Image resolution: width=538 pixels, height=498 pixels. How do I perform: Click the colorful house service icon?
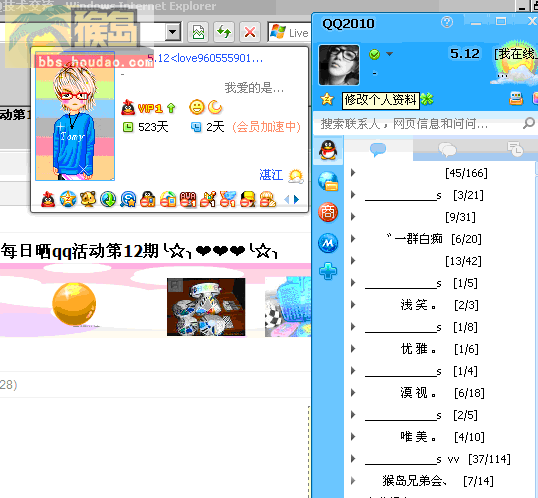168,199
